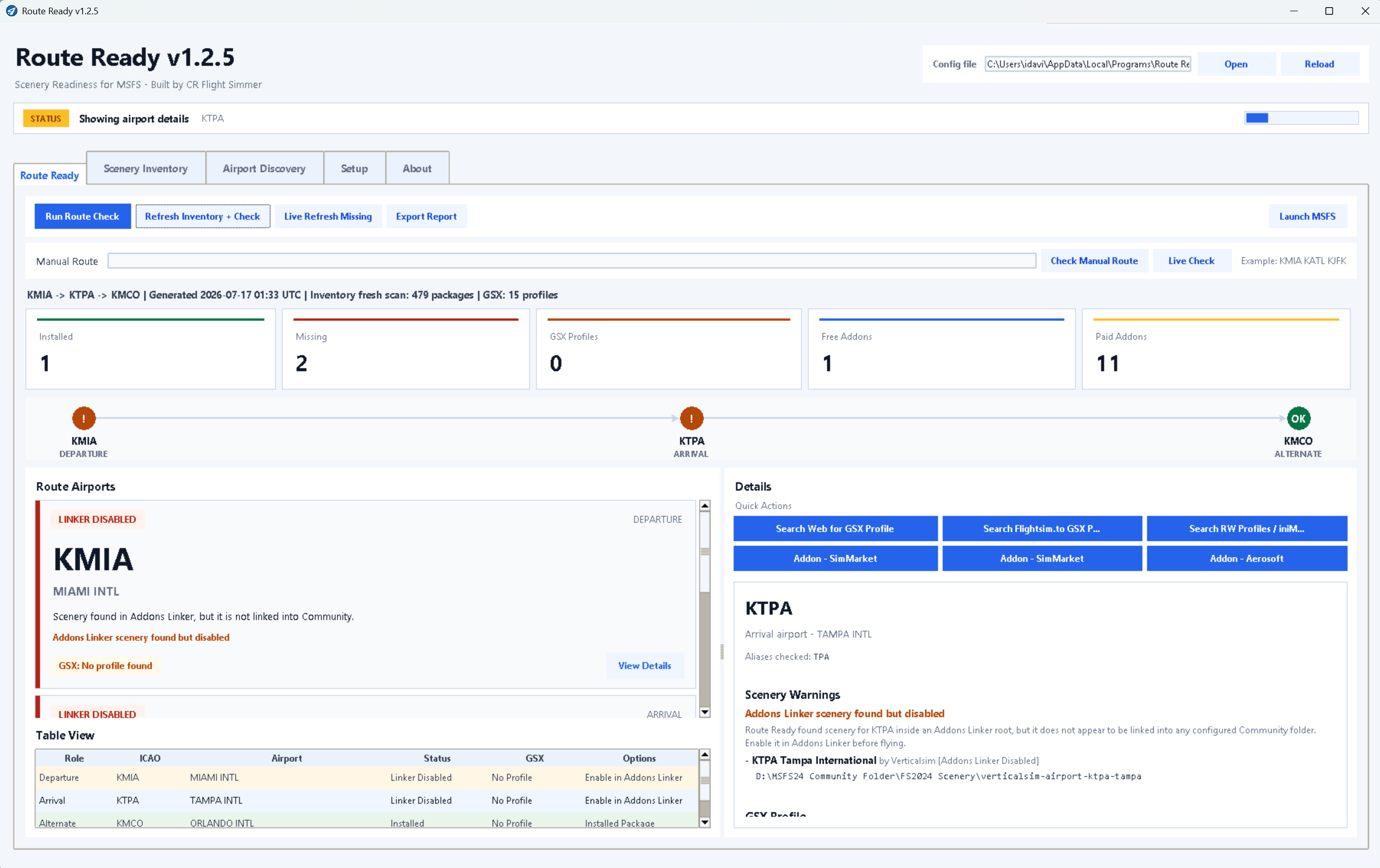This screenshot has height=868, width=1380.
Task: Click the Airport column header
Action: coord(286,758)
